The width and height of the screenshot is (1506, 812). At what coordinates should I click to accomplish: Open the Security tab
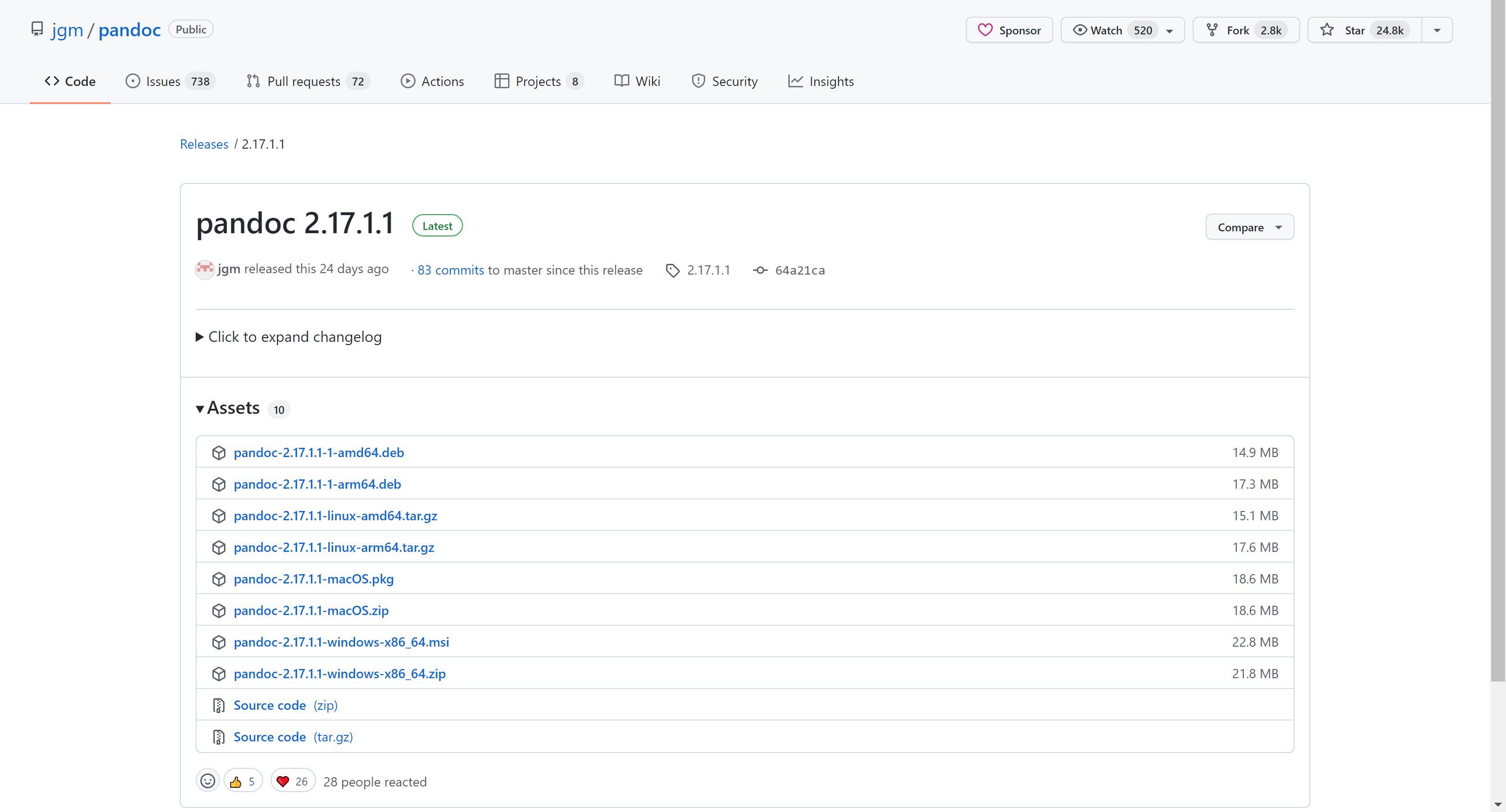click(x=724, y=81)
